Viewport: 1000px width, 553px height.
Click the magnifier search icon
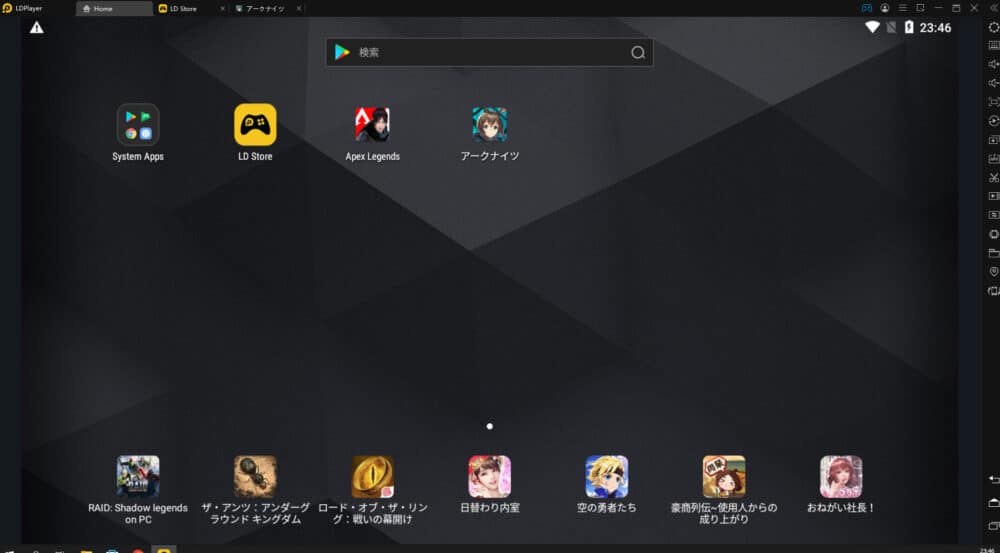(x=638, y=52)
